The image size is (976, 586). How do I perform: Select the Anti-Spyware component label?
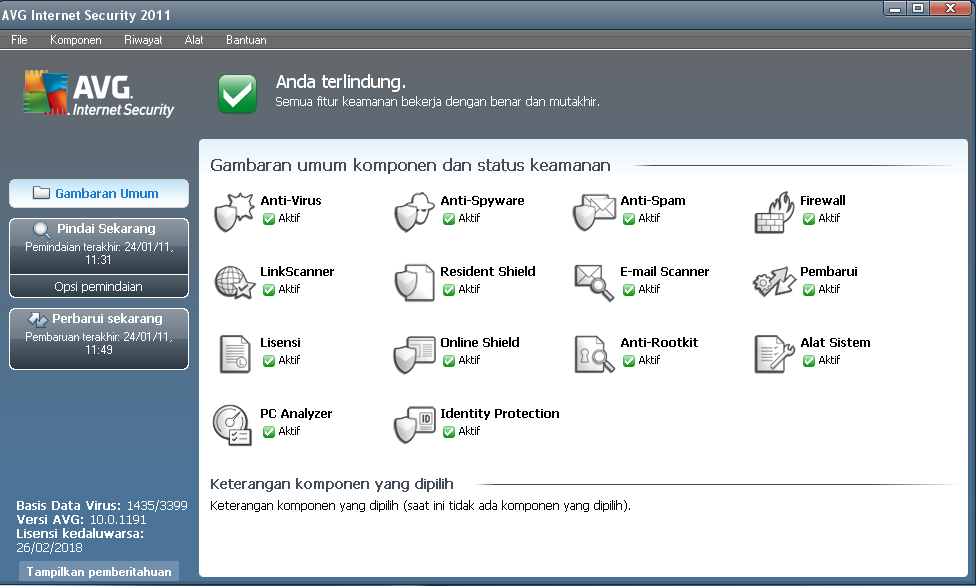(x=482, y=201)
